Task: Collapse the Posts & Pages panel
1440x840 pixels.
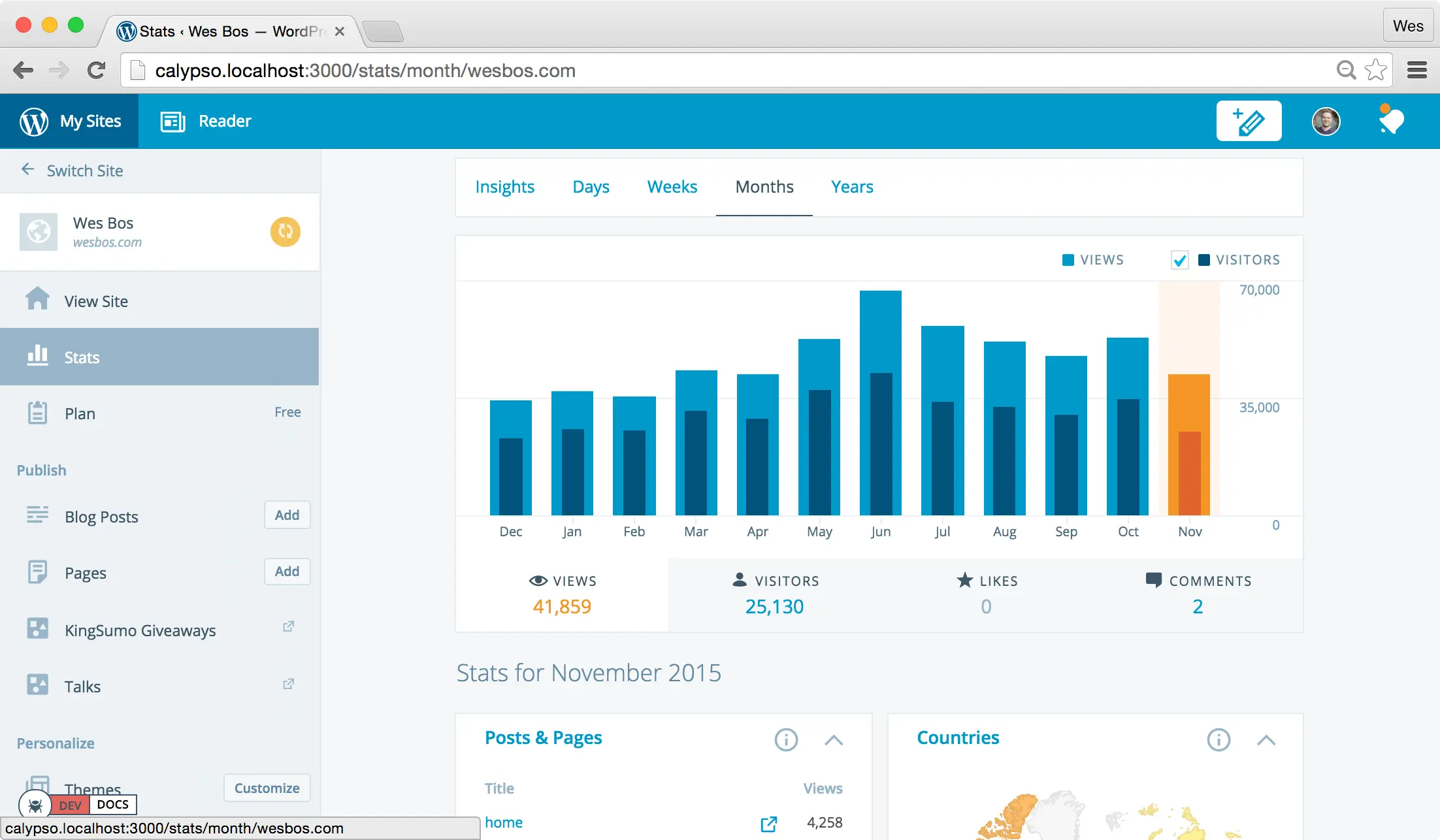Action: [x=834, y=739]
